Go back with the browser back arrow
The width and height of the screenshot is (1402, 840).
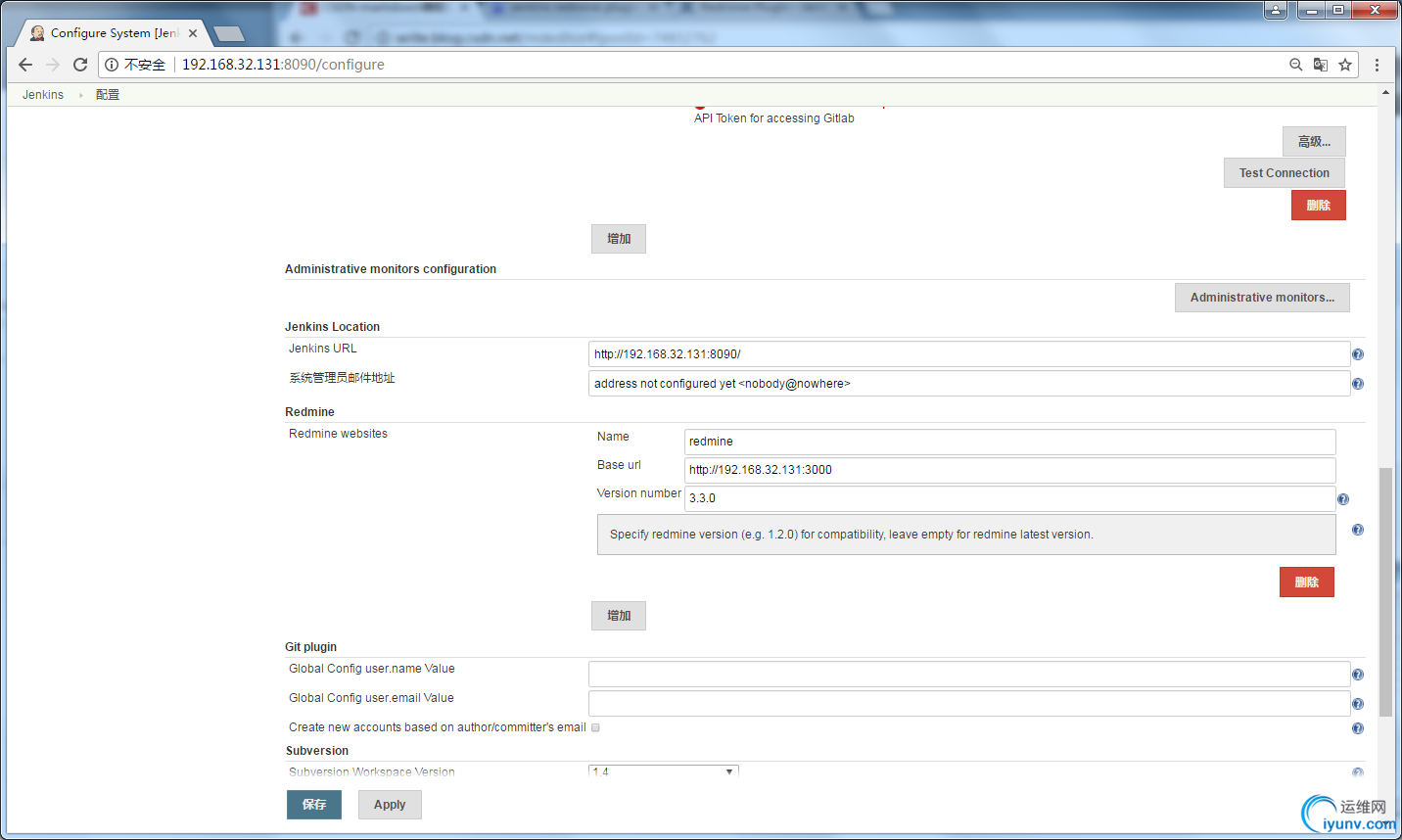tap(25, 65)
